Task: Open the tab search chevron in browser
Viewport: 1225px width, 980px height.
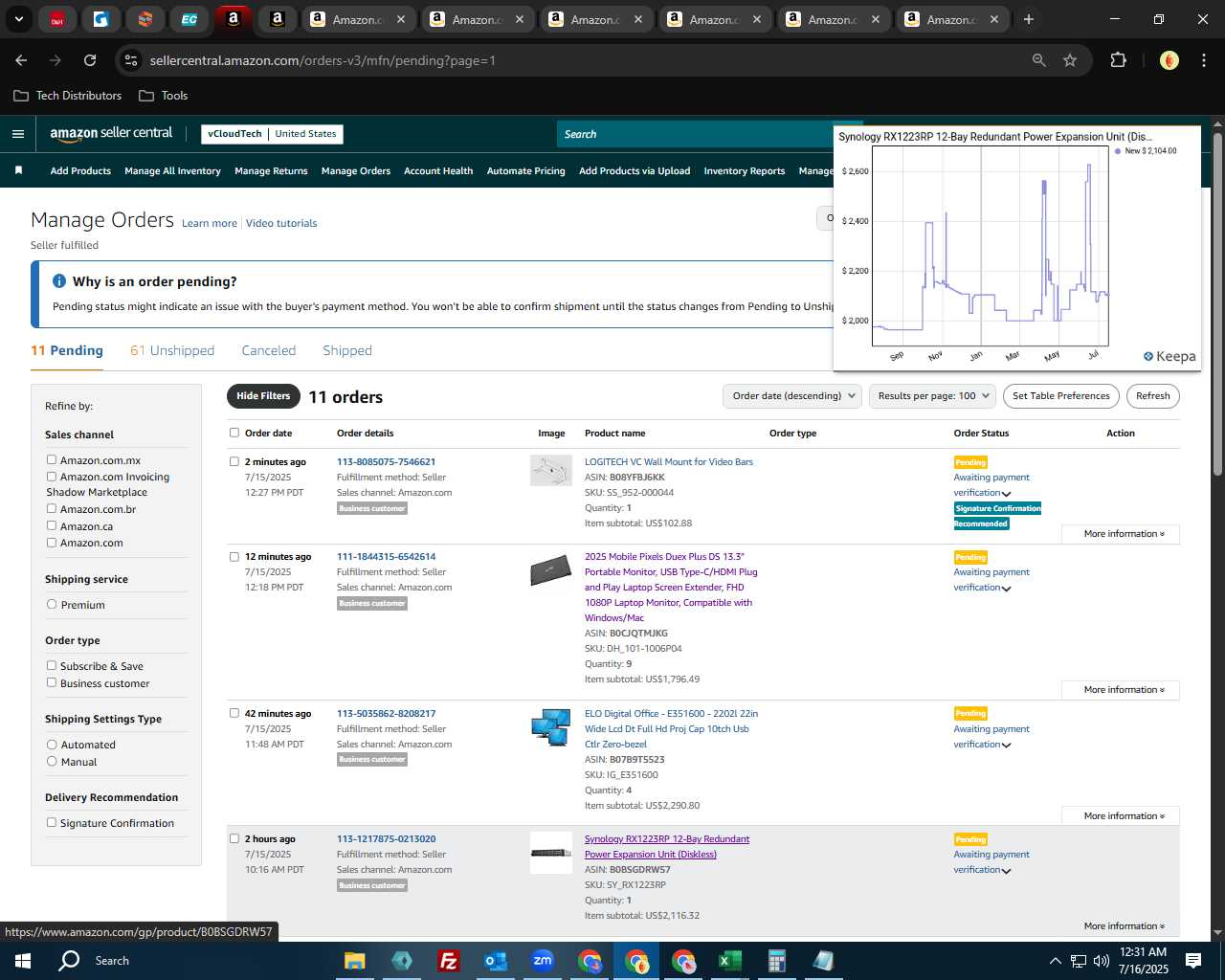Action: click(x=18, y=19)
